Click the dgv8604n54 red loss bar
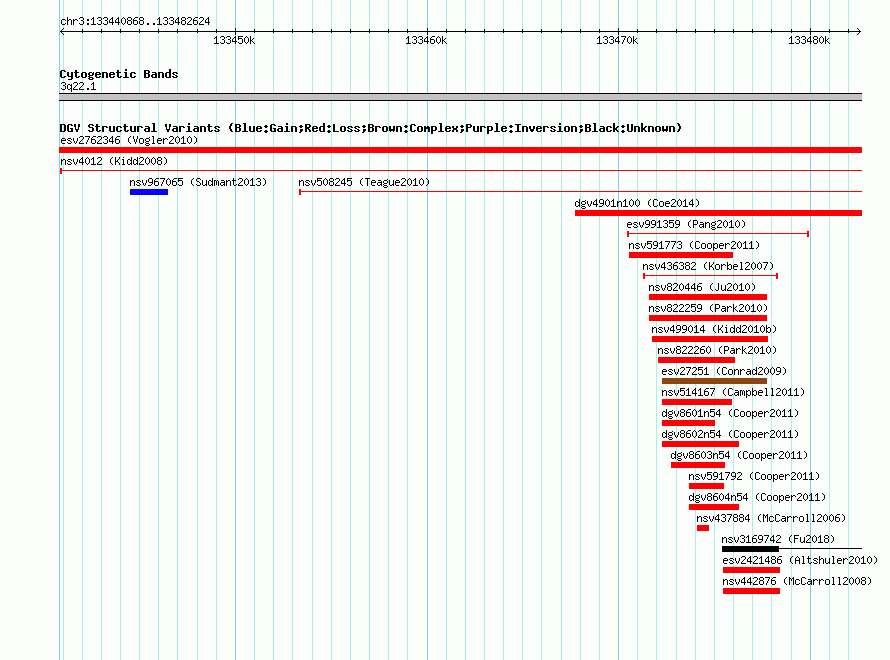Viewport: 890px width, 660px height. point(714,507)
